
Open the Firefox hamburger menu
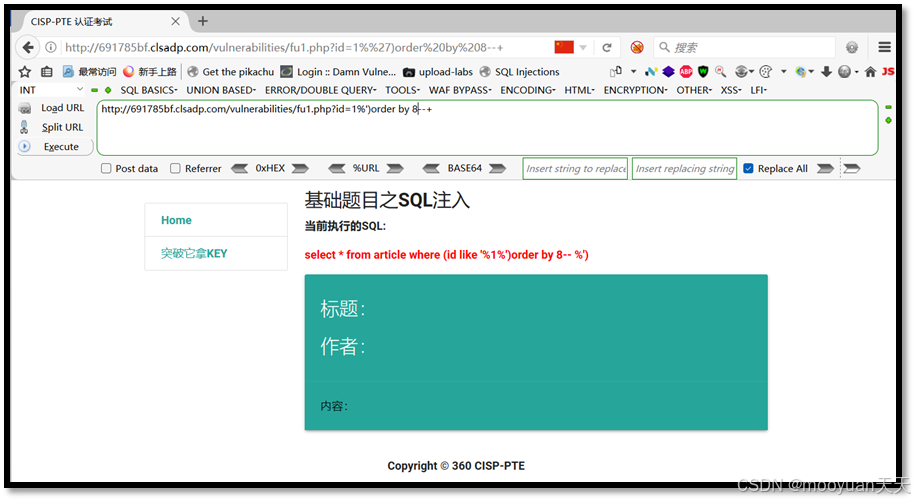pyautogui.click(x=885, y=47)
